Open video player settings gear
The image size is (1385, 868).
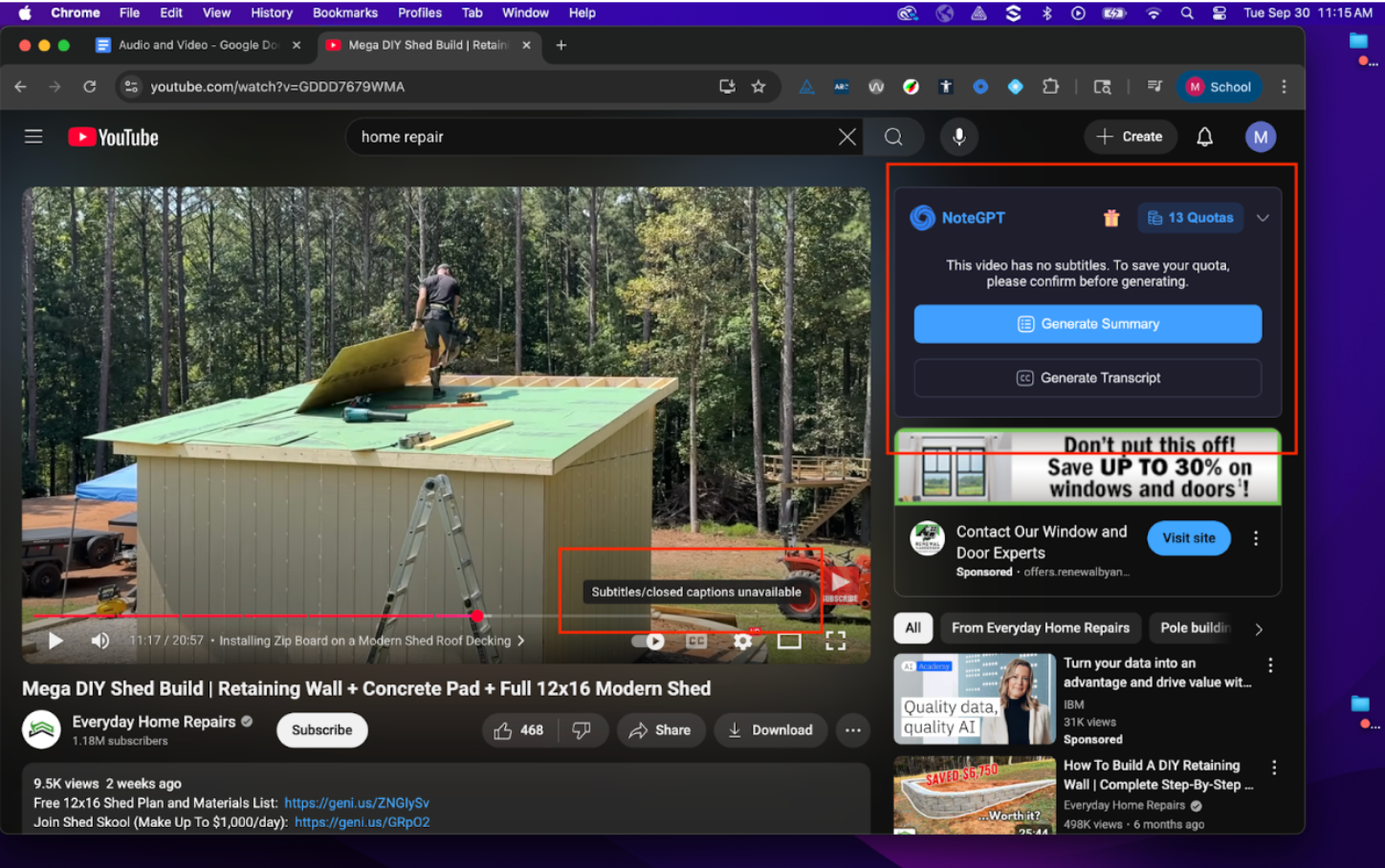(742, 640)
